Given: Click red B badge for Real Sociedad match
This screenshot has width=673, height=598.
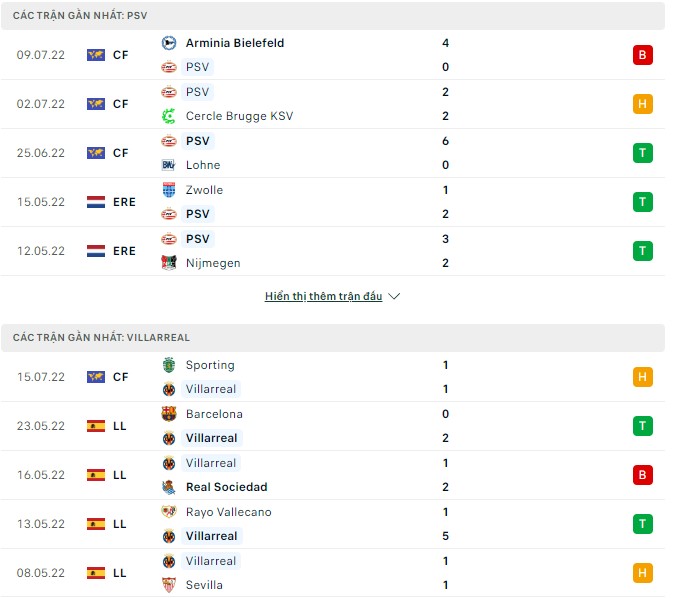Looking at the screenshot, I should click(642, 475).
